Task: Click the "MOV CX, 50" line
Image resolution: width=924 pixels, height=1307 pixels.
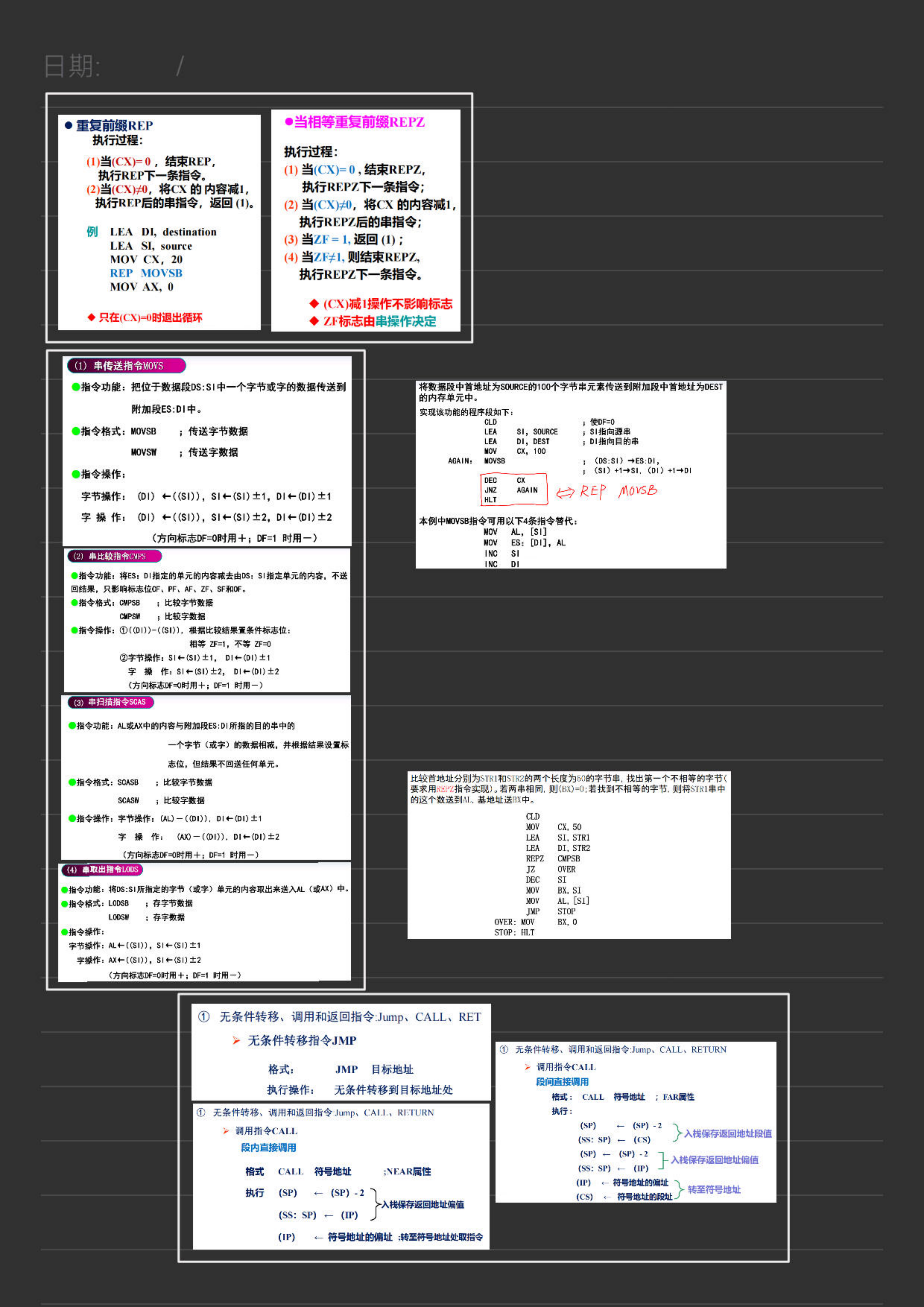Action: 553,827
